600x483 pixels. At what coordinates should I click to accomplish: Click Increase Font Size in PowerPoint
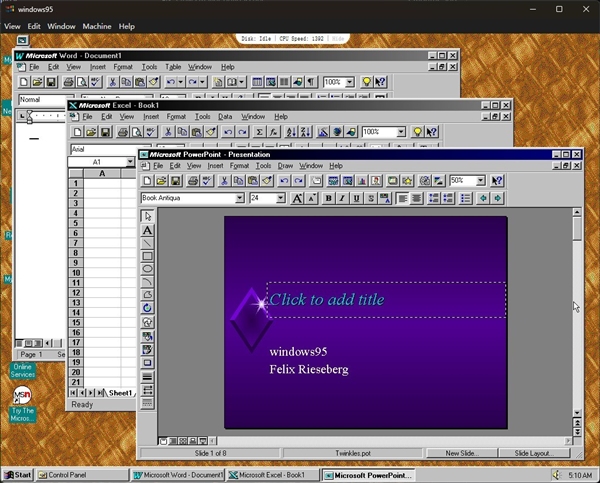pyautogui.click(x=297, y=199)
